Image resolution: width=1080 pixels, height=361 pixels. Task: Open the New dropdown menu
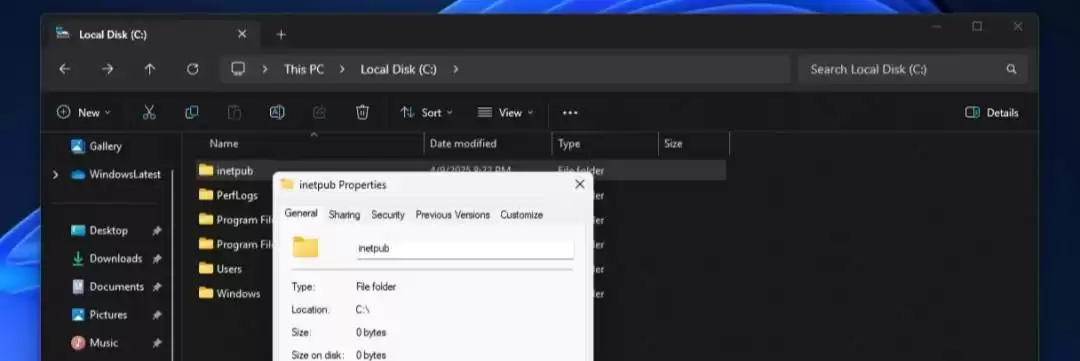coord(83,112)
